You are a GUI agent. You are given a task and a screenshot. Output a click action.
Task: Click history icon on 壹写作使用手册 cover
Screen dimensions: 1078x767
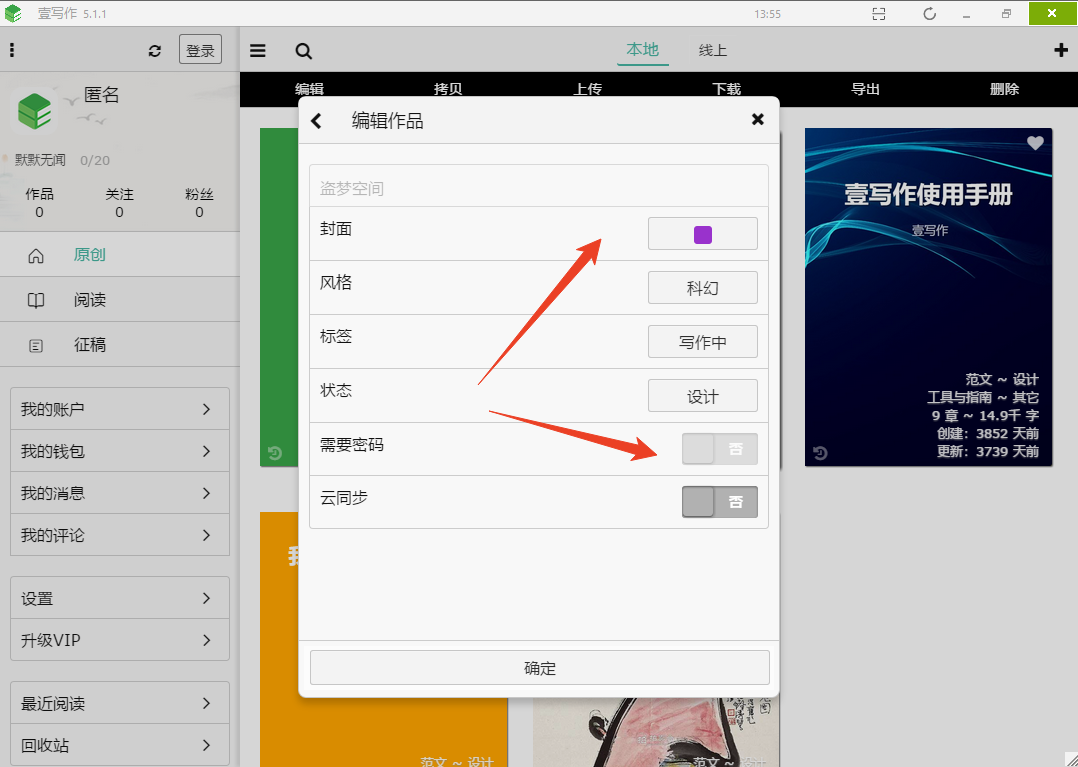[x=820, y=453]
